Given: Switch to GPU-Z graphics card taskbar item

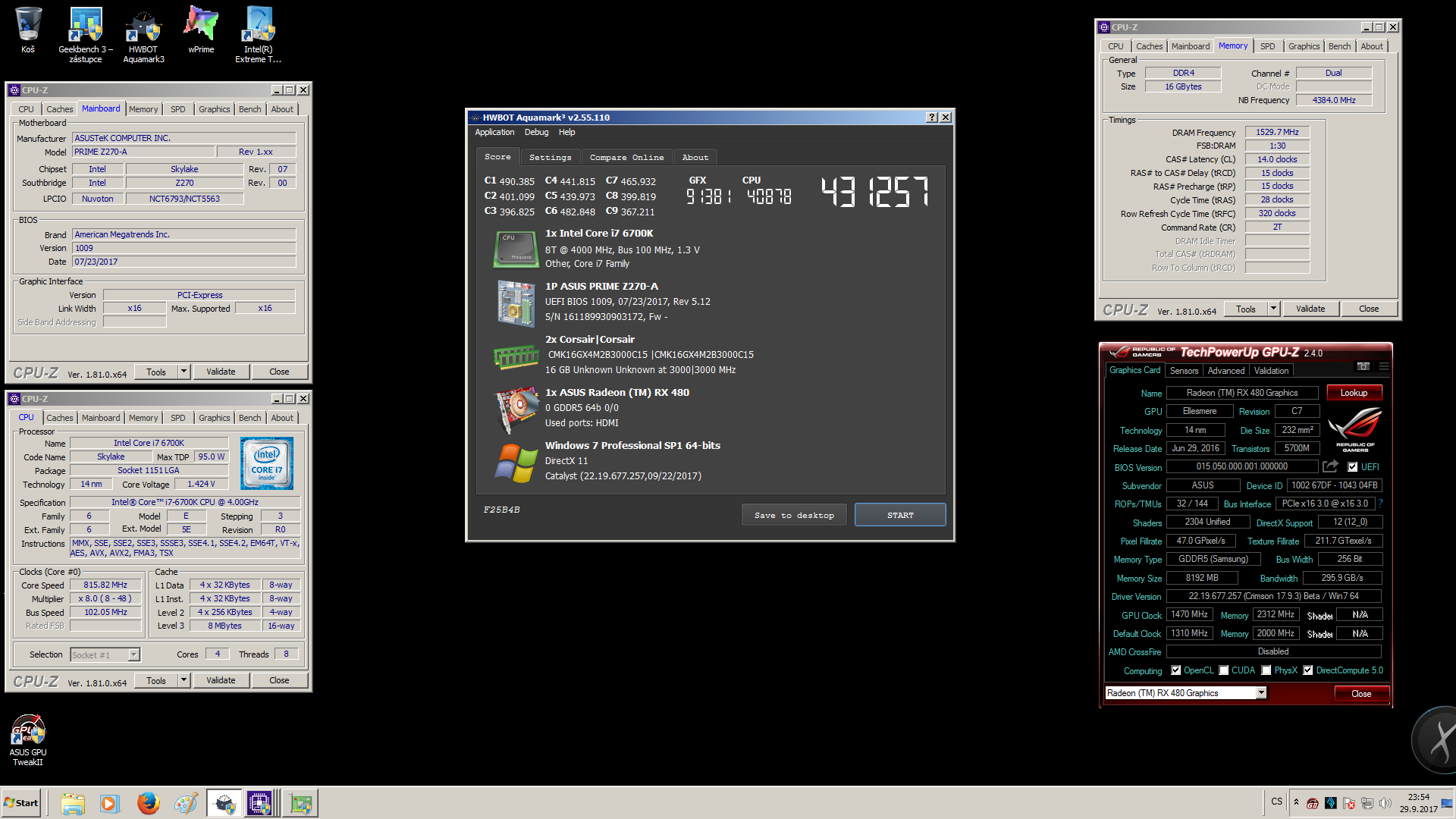Looking at the screenshot, I should point(301,803).
